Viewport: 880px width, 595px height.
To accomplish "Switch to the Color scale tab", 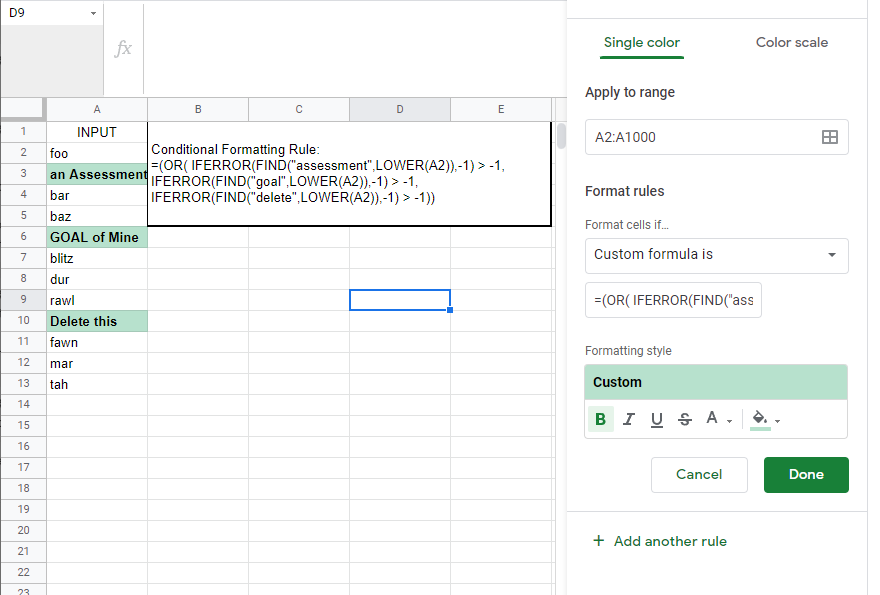I will coord(791,43).
